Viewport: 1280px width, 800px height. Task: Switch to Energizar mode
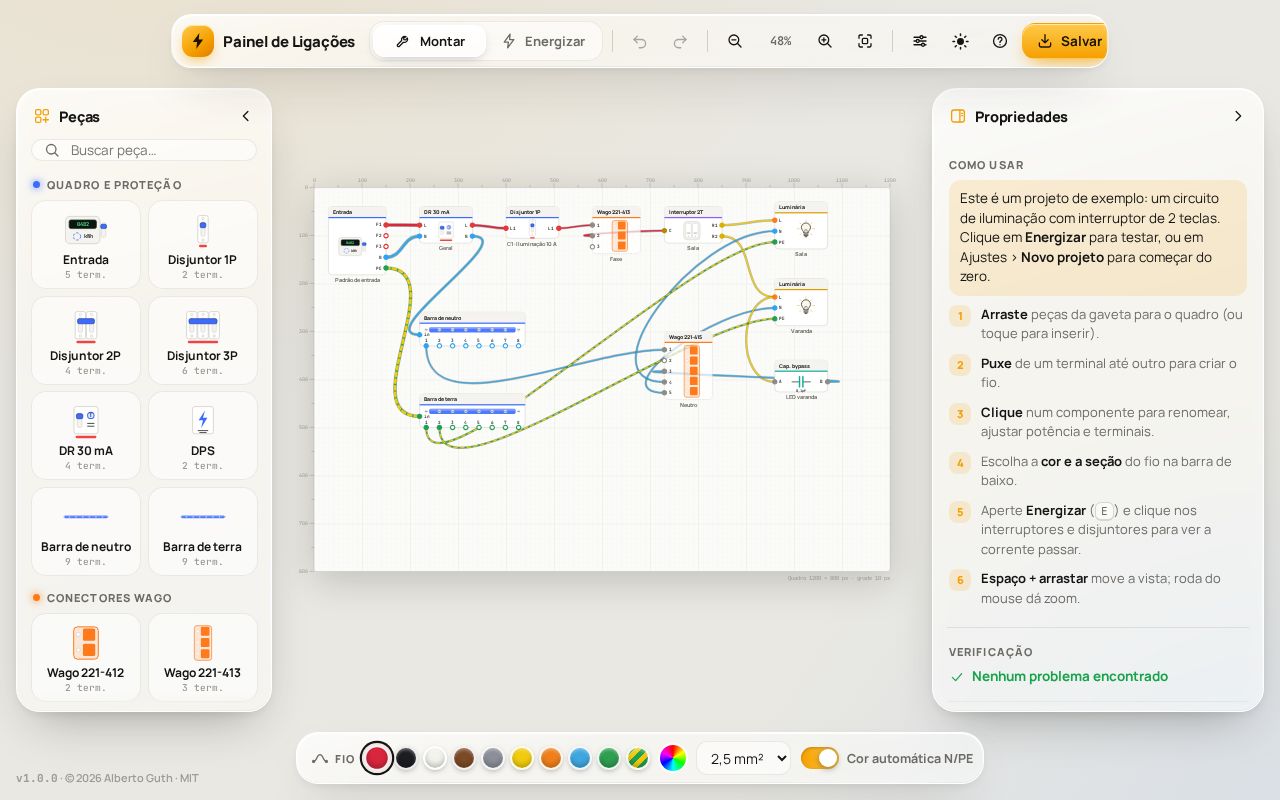click(x=543, y=41)
